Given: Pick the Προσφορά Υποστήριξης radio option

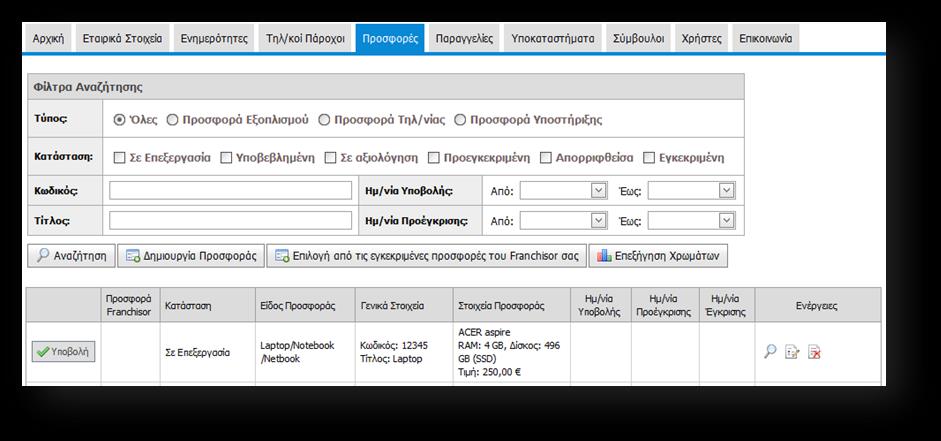Looking at the screenshot, I should tap(460, 120).
